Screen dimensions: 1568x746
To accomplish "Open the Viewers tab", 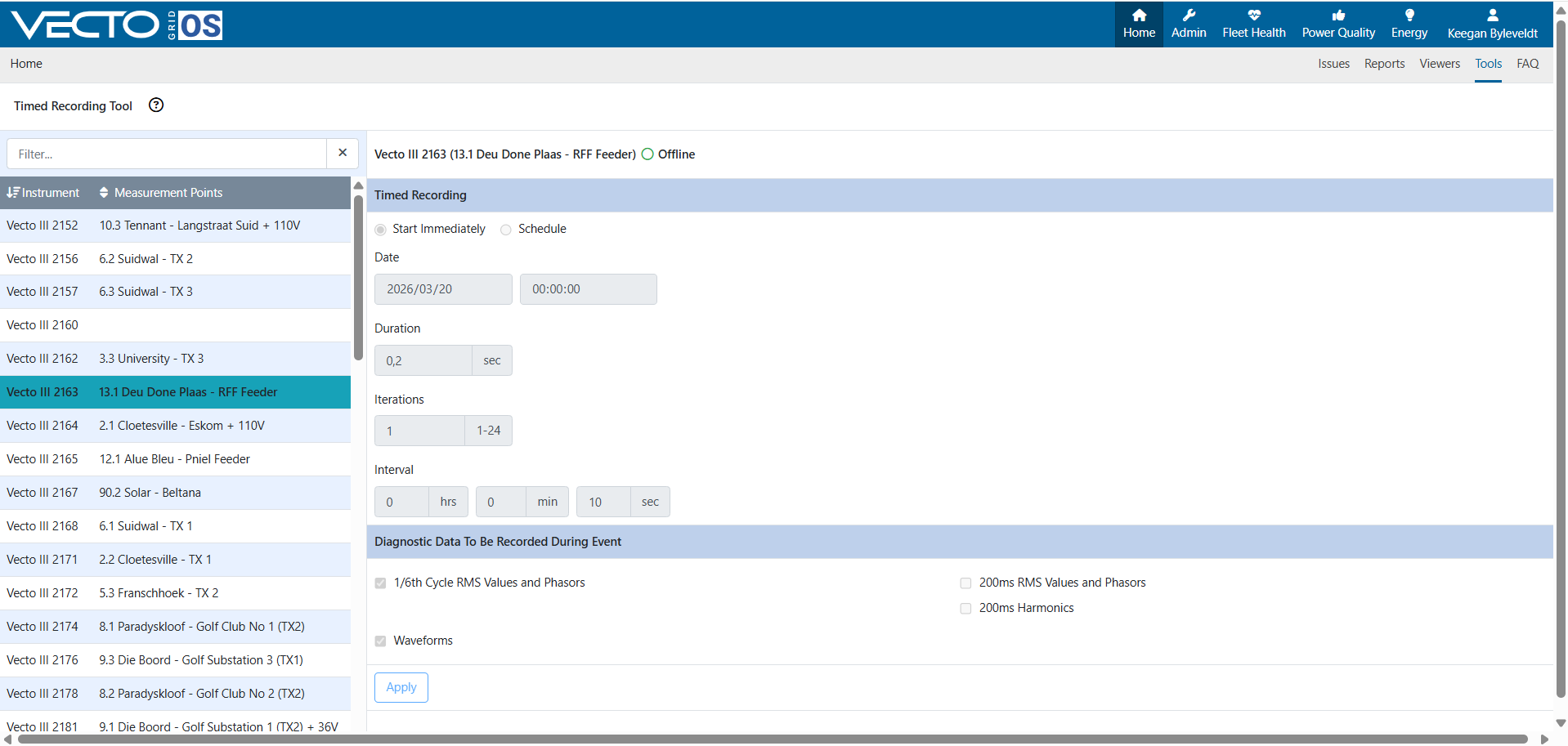I will pyautogui.click(x=1439, y=64).
